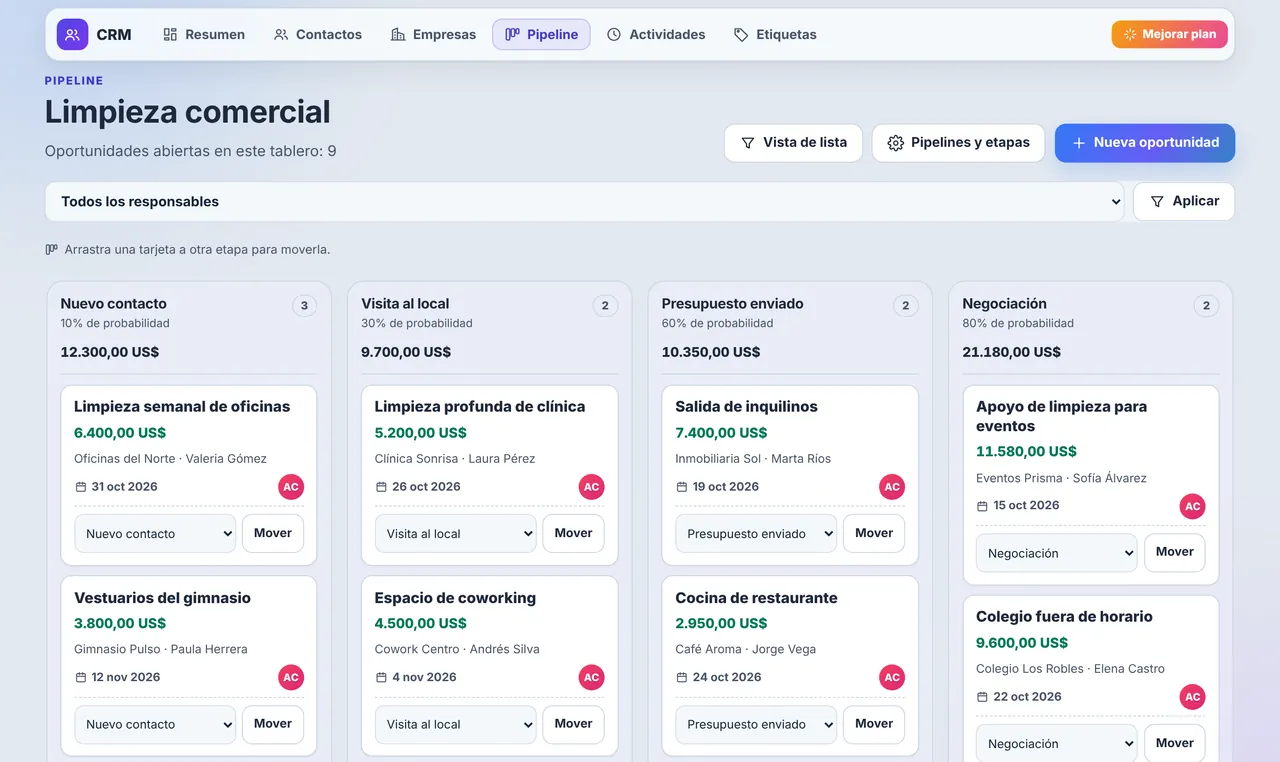Click Aplicar to apply the filter
The image size is (1280, 762).
[1184, 201]
